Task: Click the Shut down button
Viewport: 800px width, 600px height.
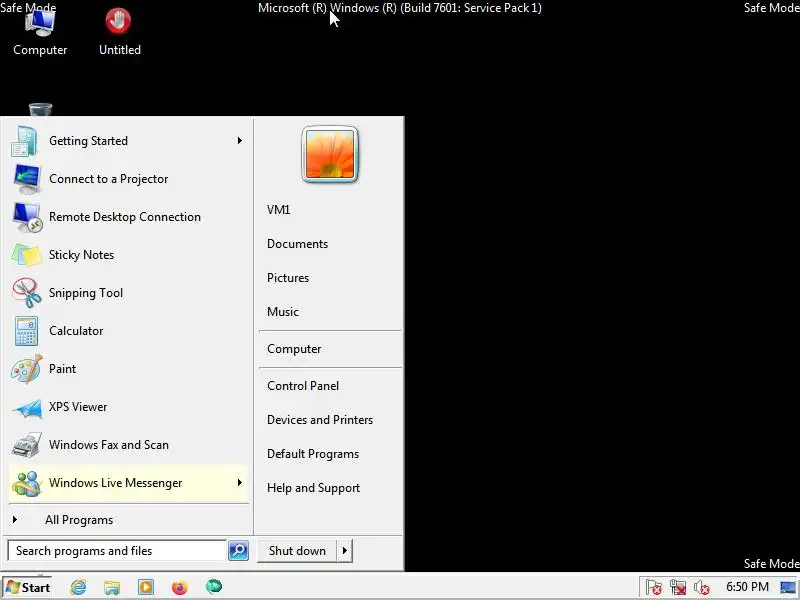Action: pyautogui.click(x=297, y=551)
